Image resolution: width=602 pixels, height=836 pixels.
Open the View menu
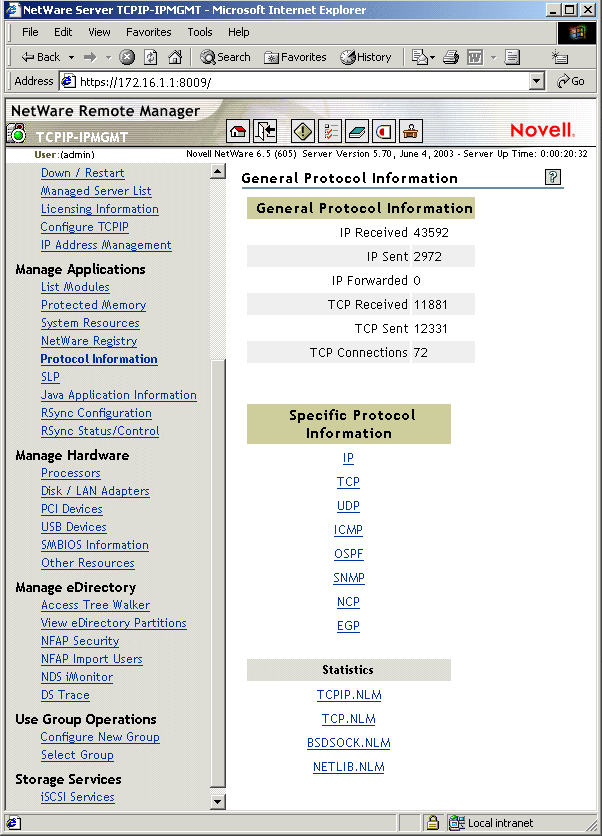(99, 32)
